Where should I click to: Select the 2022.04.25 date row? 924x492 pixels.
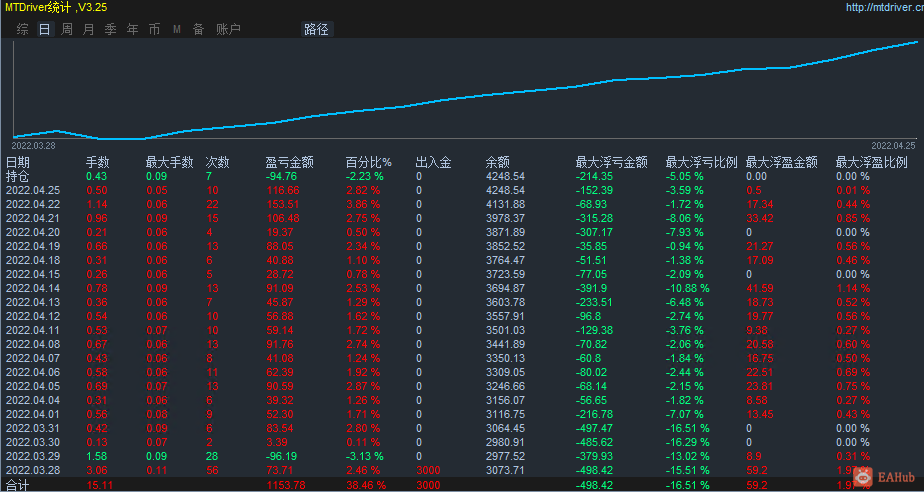coord(32,190)
